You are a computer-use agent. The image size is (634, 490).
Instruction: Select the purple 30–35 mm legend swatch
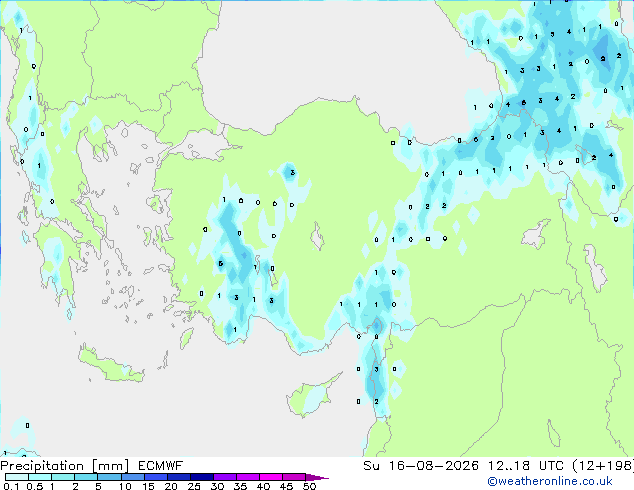(225, 477)
